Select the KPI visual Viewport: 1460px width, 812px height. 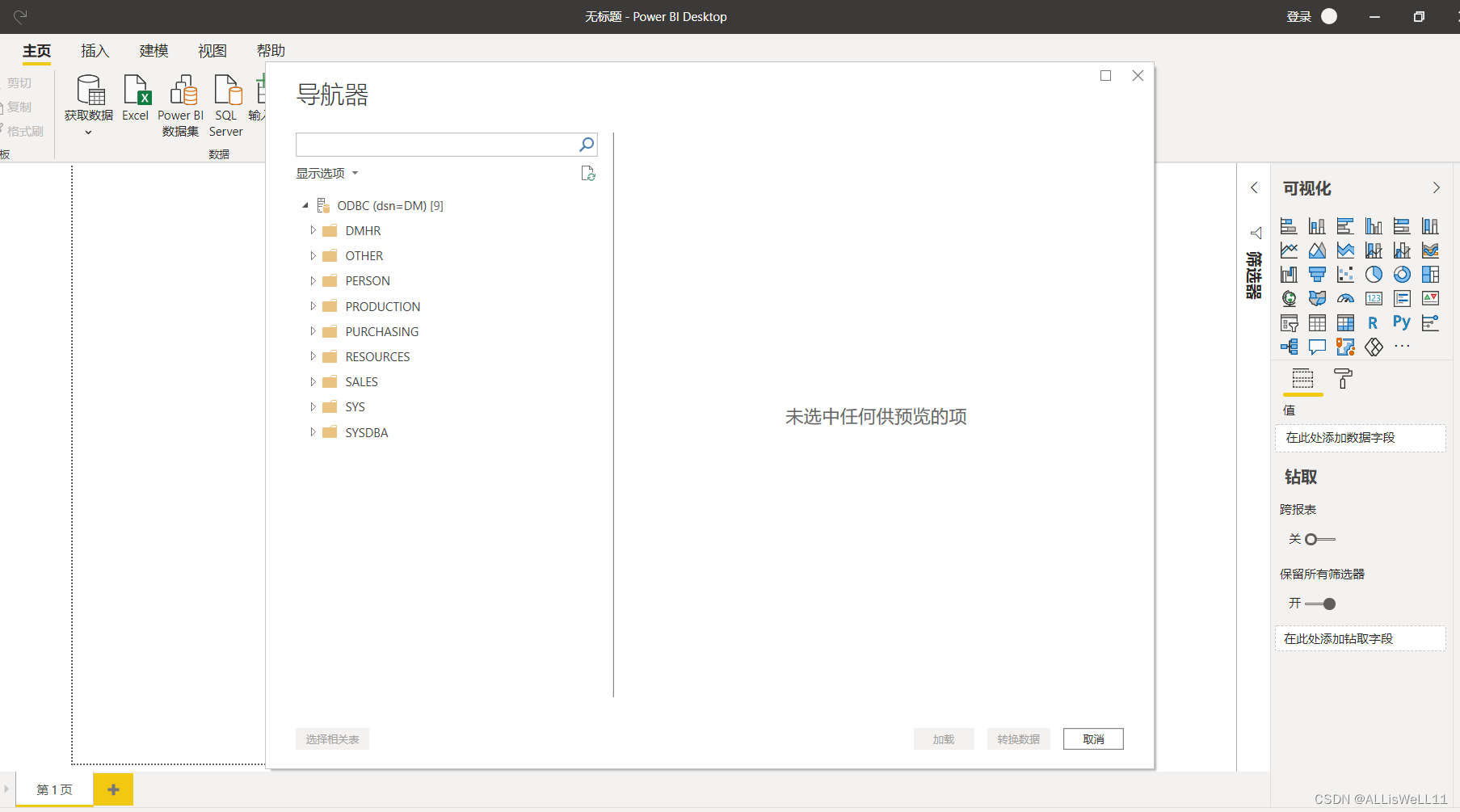(x=1430, y=299)
